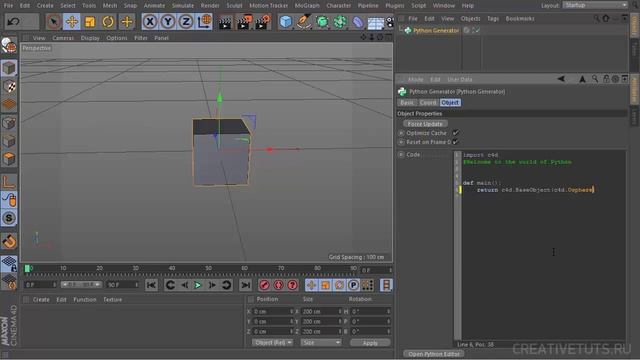The width and height of the screenshot is (640, 360).
Task: Select Make Editable icon in left toolbar
Action: coord(9,46)
